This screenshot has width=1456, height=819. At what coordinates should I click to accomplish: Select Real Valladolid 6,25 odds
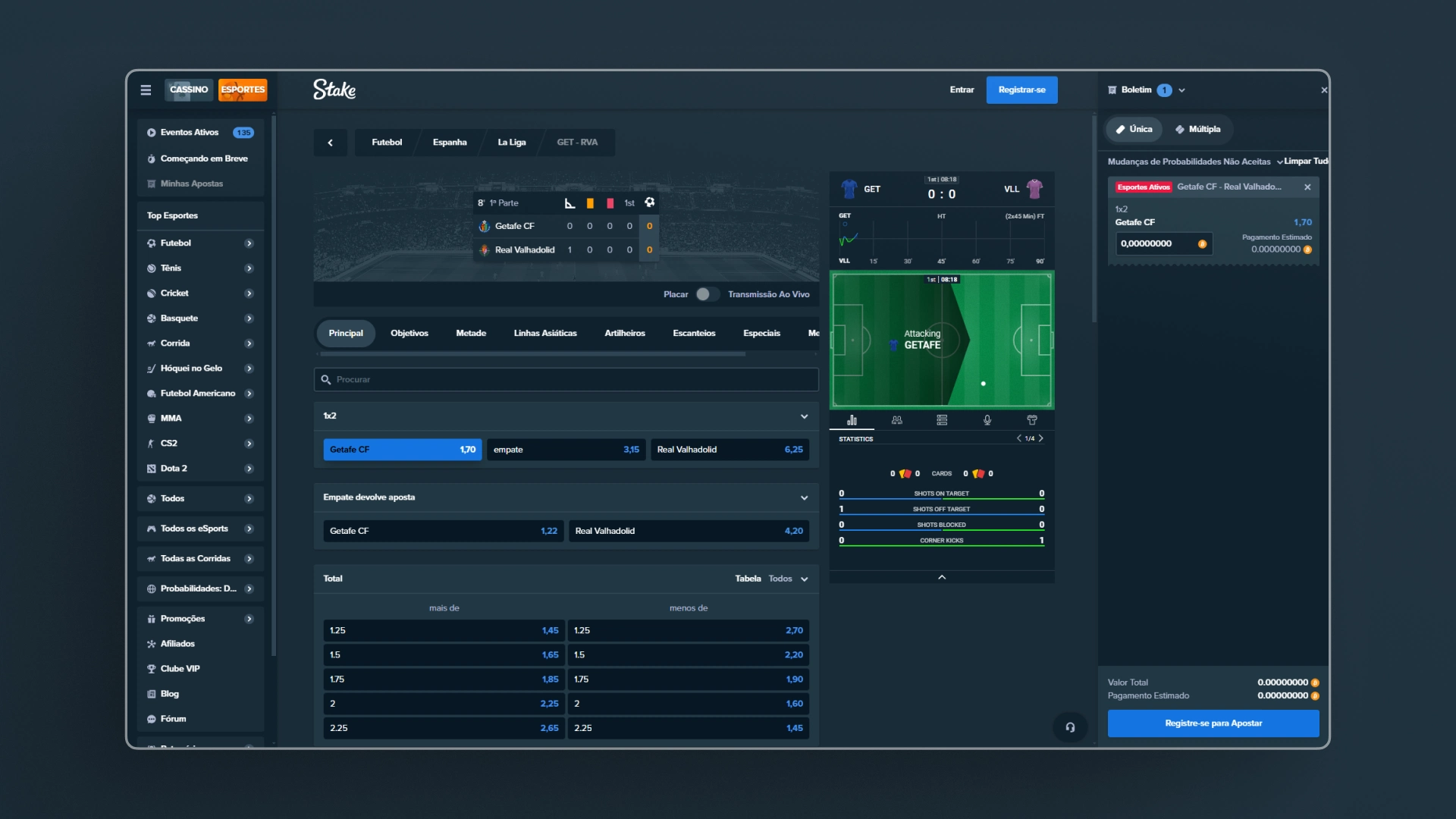coord(730,450)
